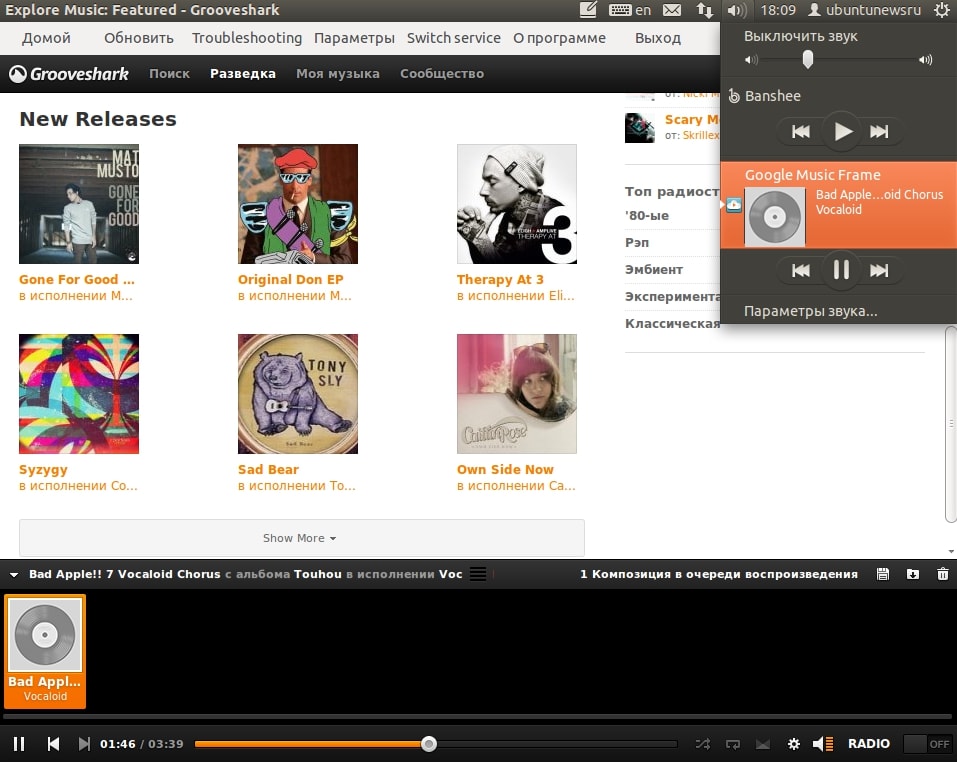Open О программе menu item
The height and width of the screenshot is (762, 957).
click(x=559, y=38)
